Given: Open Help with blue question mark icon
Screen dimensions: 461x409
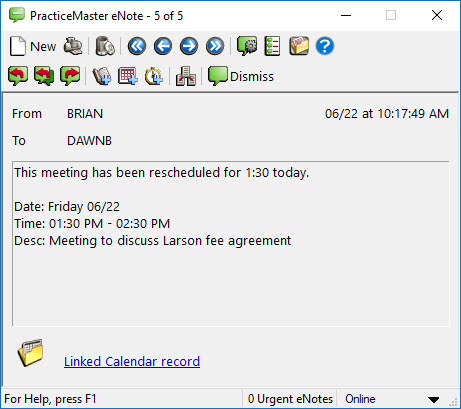Looking at the screenshot, I should coord(325,46).
